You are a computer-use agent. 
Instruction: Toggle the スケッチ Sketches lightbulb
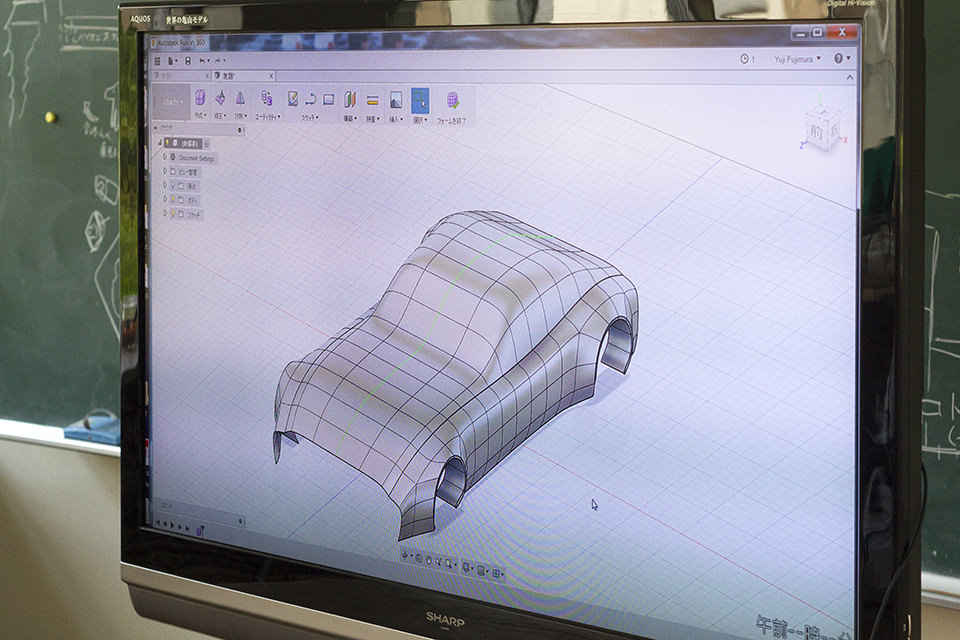point(173,213)
